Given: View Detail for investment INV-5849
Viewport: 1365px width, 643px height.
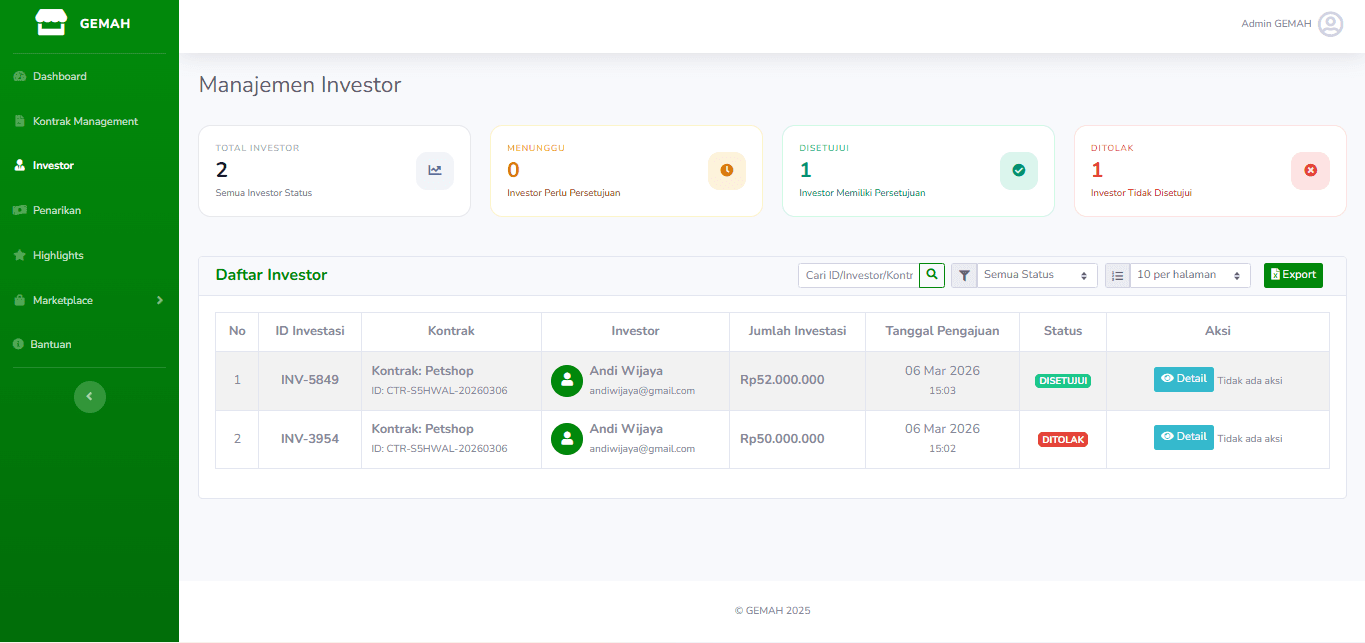Looking at the screenshot, I should [1183, 379].
